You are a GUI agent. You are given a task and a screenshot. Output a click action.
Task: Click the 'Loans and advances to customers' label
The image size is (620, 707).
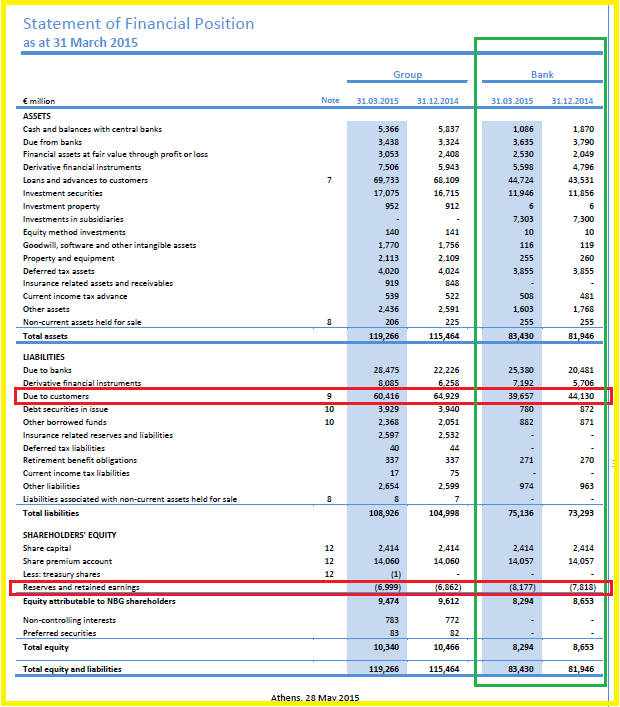(x=86, y=180)
